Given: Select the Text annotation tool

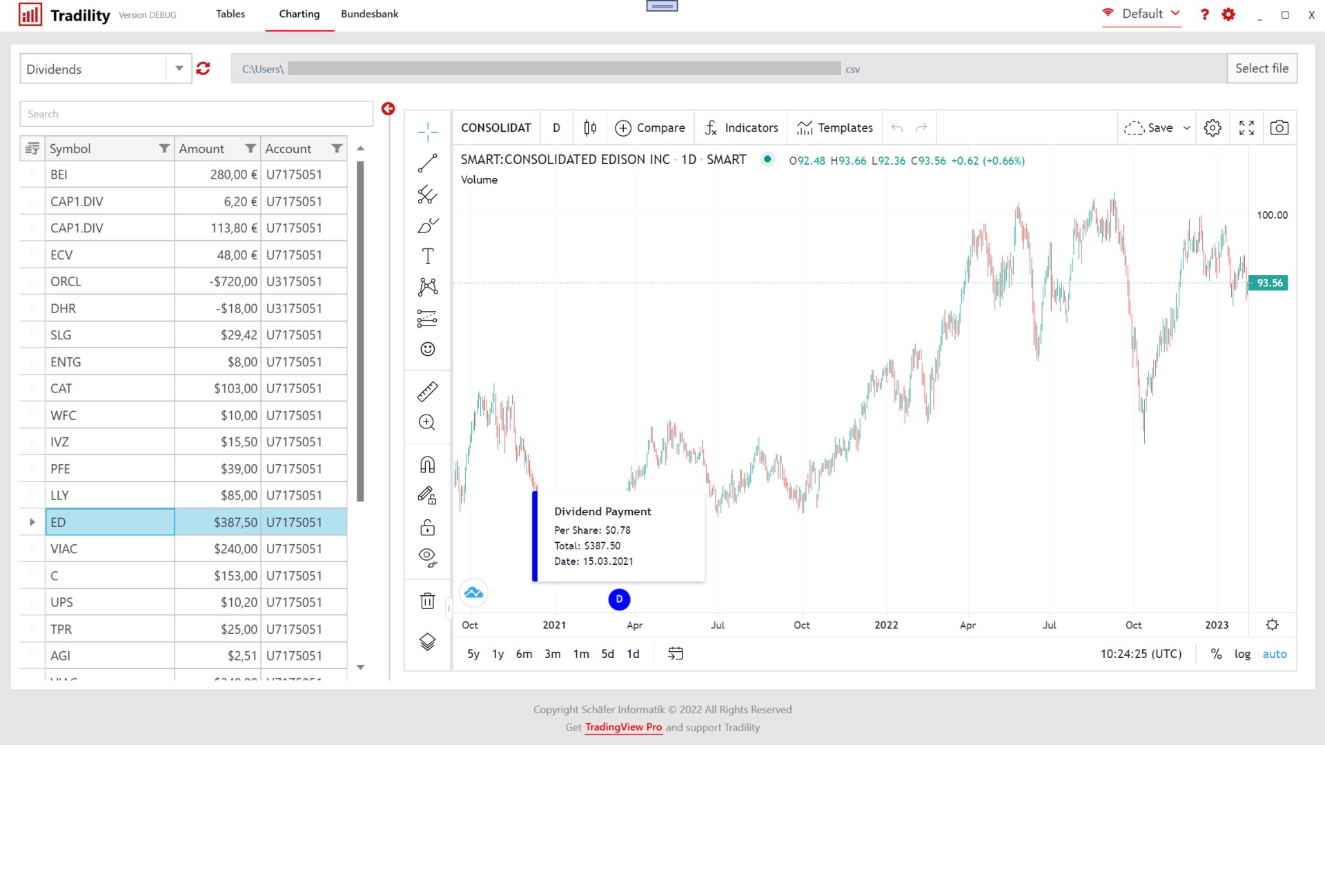Looking at the screenshot, I should point(427,256).
